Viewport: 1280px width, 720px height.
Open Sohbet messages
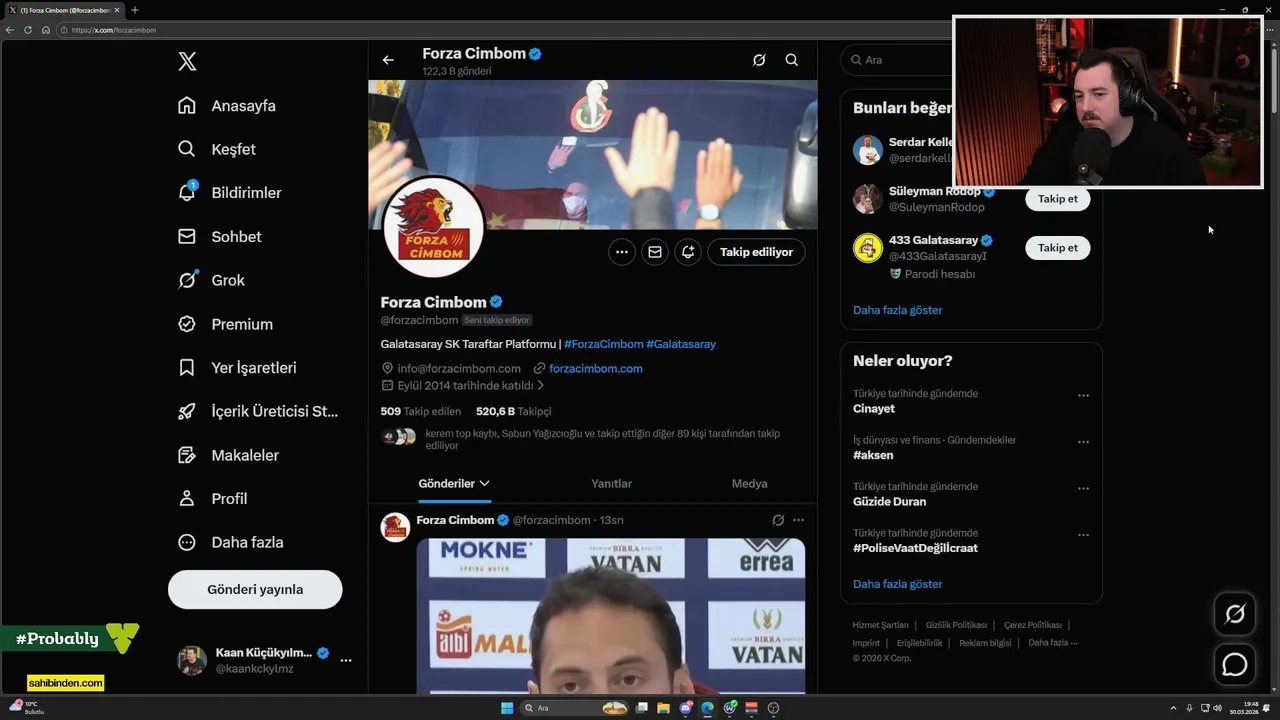220,237
